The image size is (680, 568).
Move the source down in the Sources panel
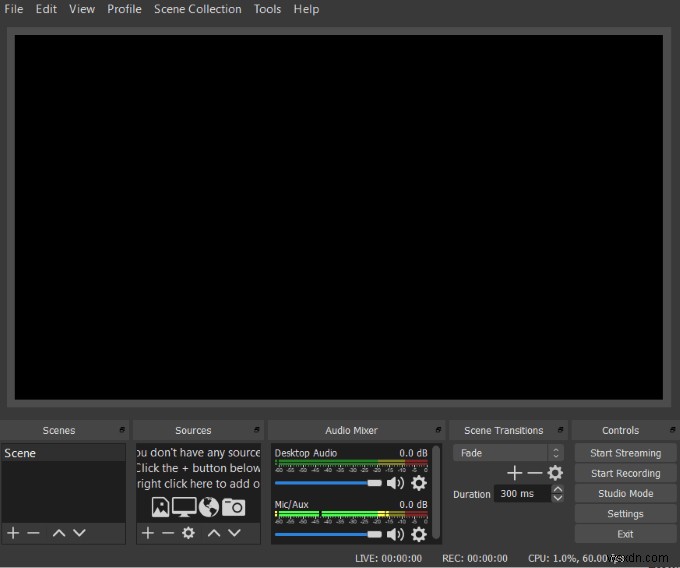tap(234, 533)
